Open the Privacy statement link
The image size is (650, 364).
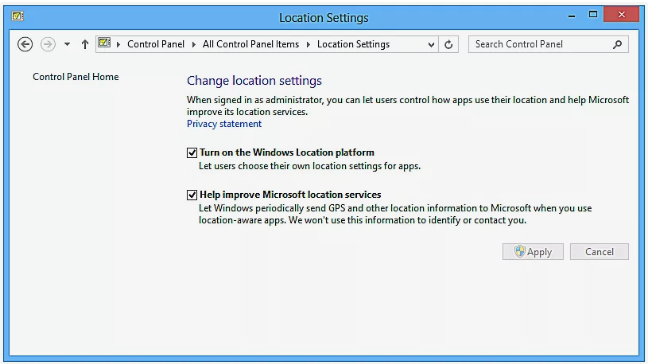point(224,124)
